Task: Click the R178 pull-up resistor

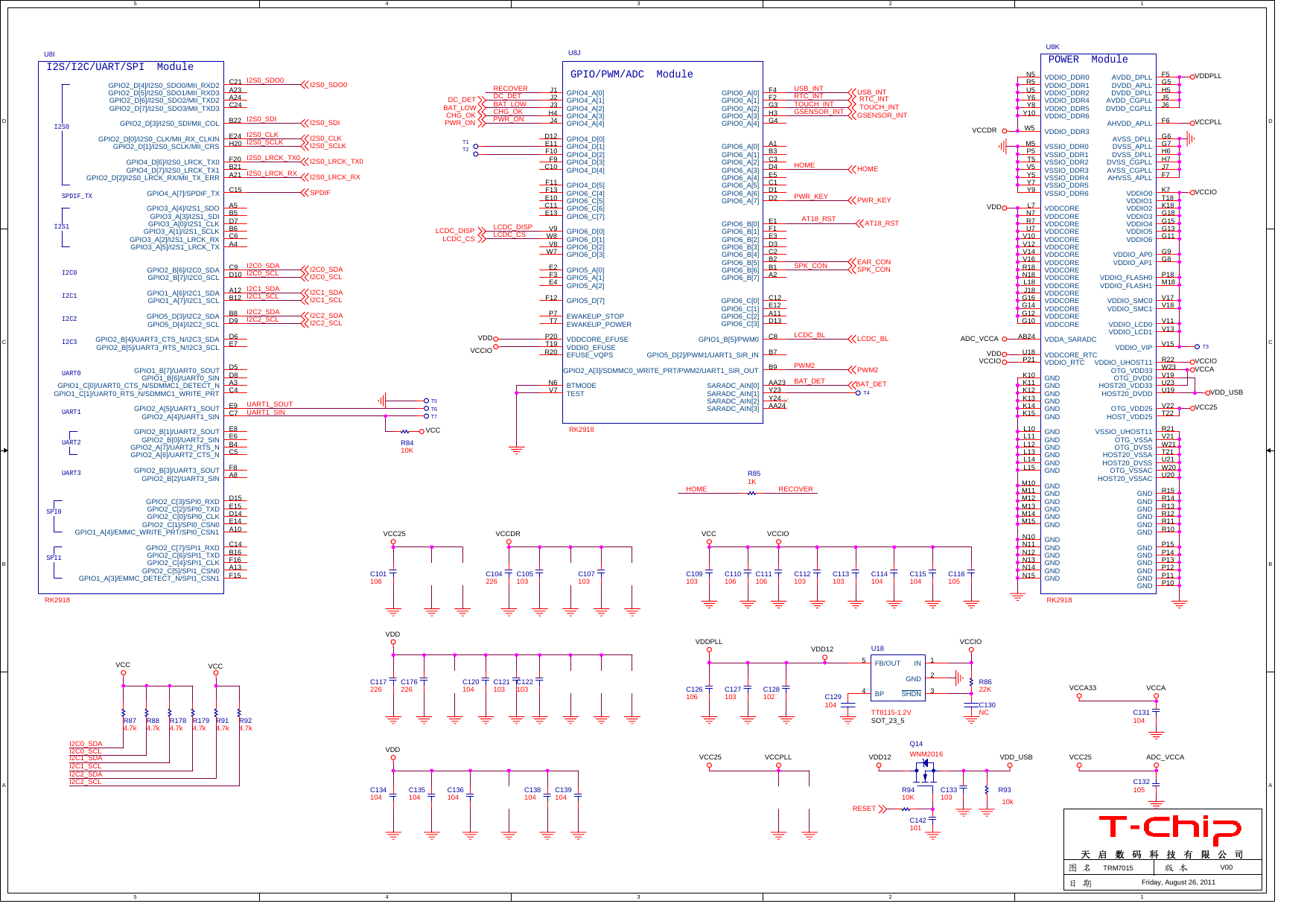Action: [170, 713]
